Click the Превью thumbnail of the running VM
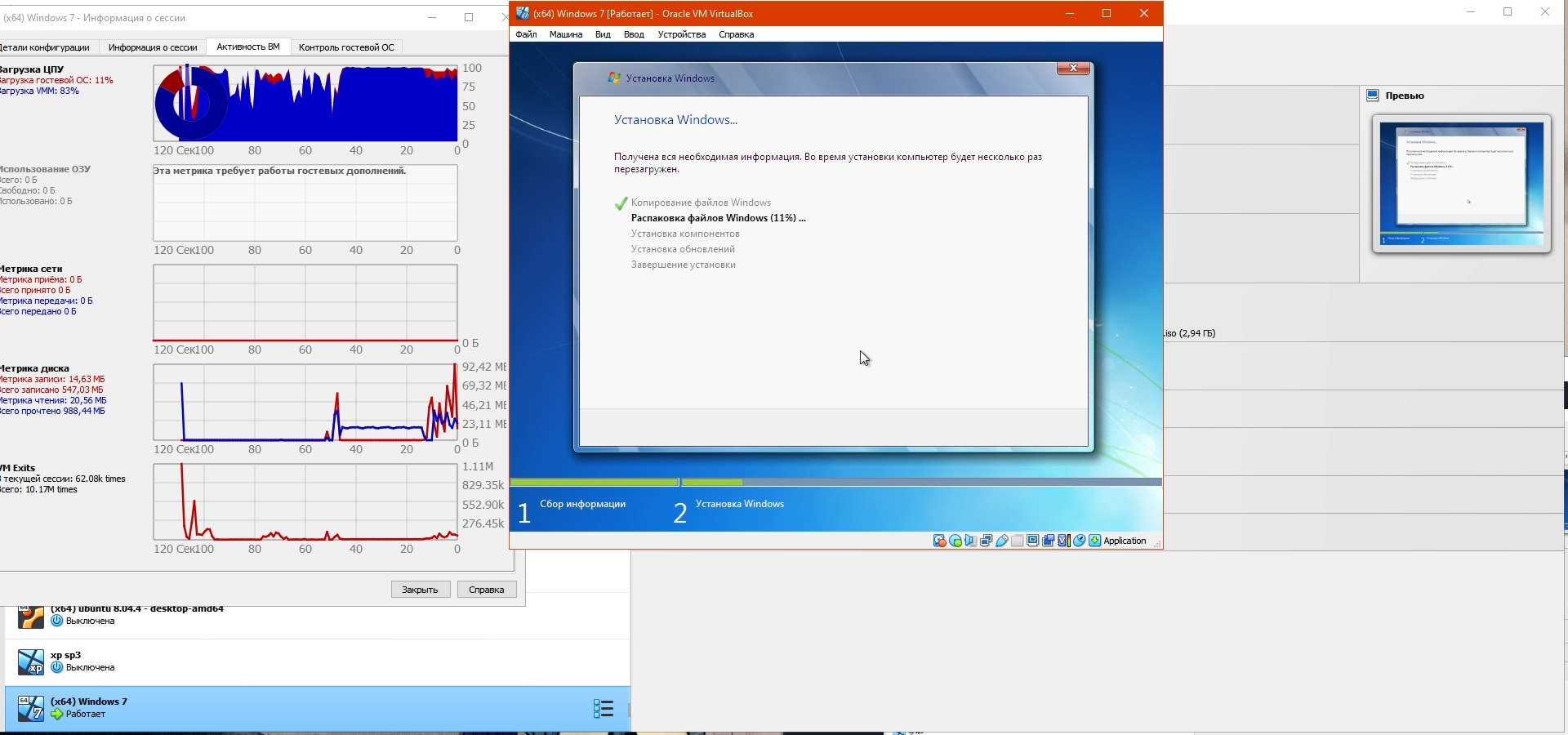Screen dimensions: 1568x735 [x=1462, y=184]
